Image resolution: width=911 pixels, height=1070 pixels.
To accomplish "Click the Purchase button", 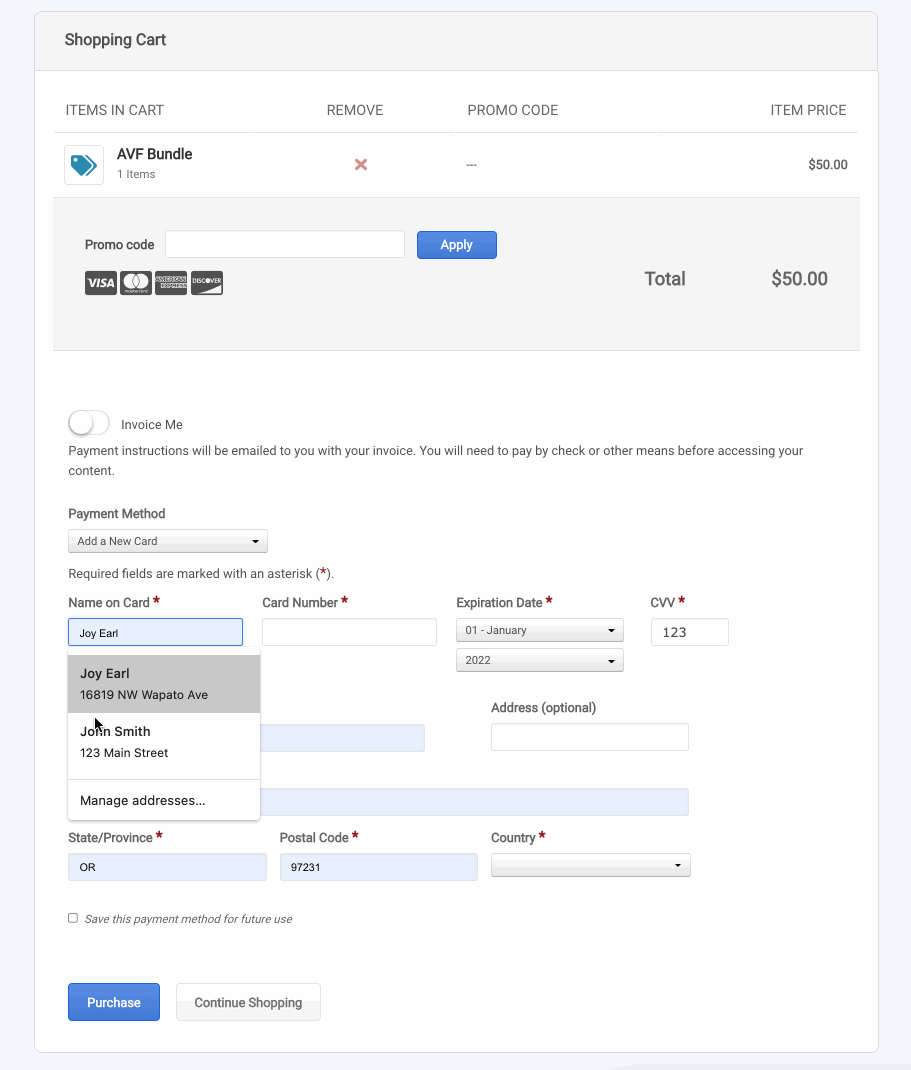I will [x=113, y=1002].
